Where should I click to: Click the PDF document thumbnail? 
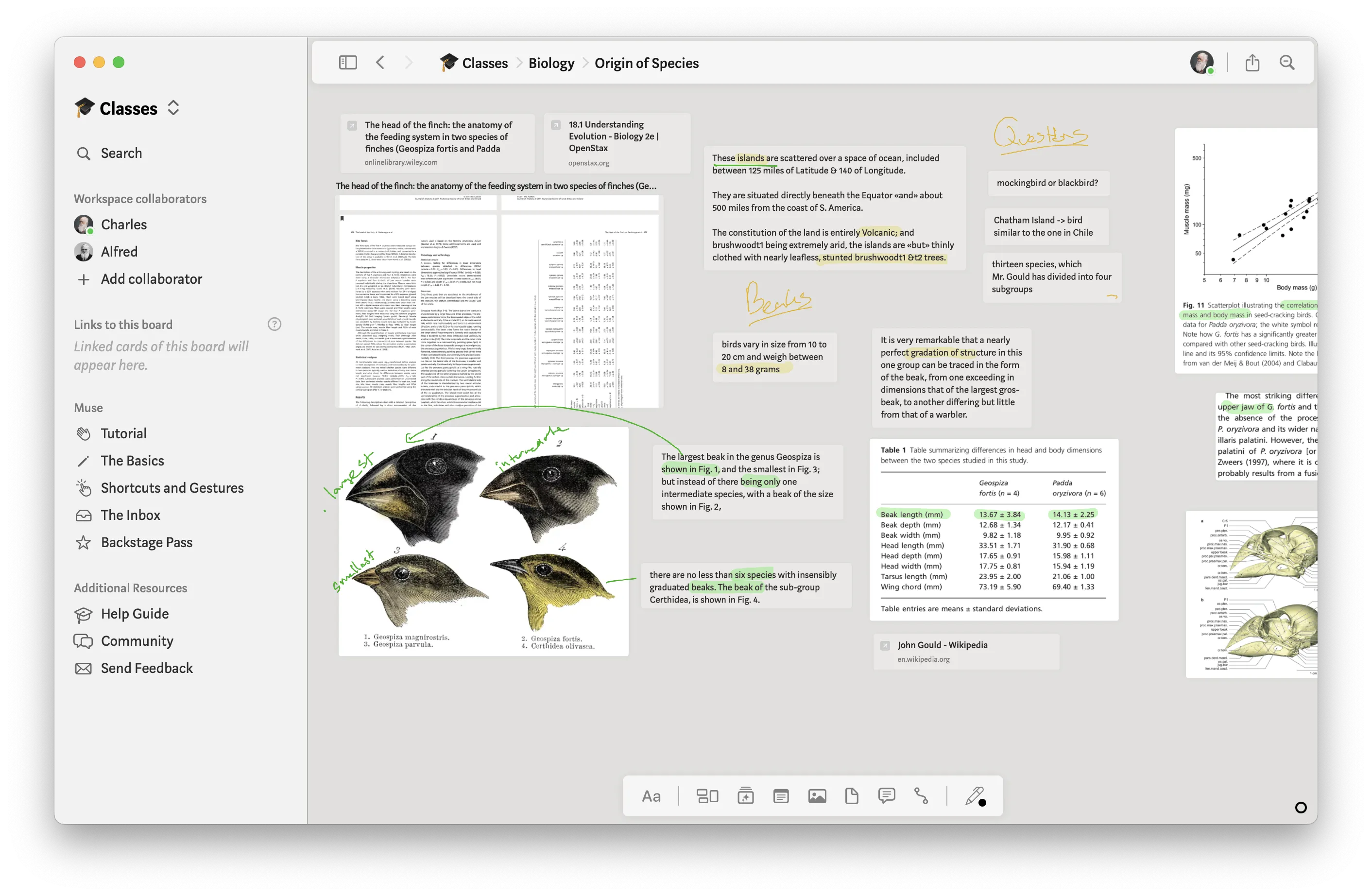click(x=498, y=302)
